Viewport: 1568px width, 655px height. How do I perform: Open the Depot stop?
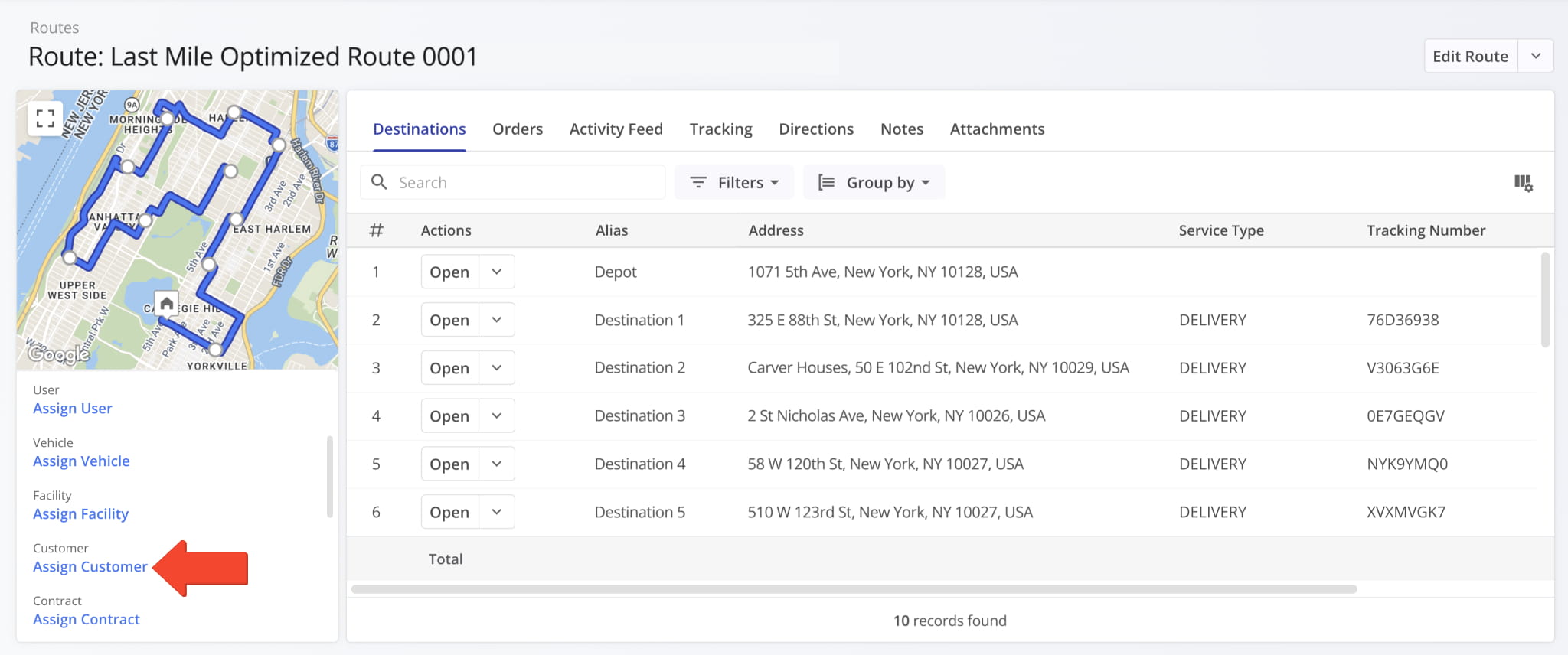(449, 272)
